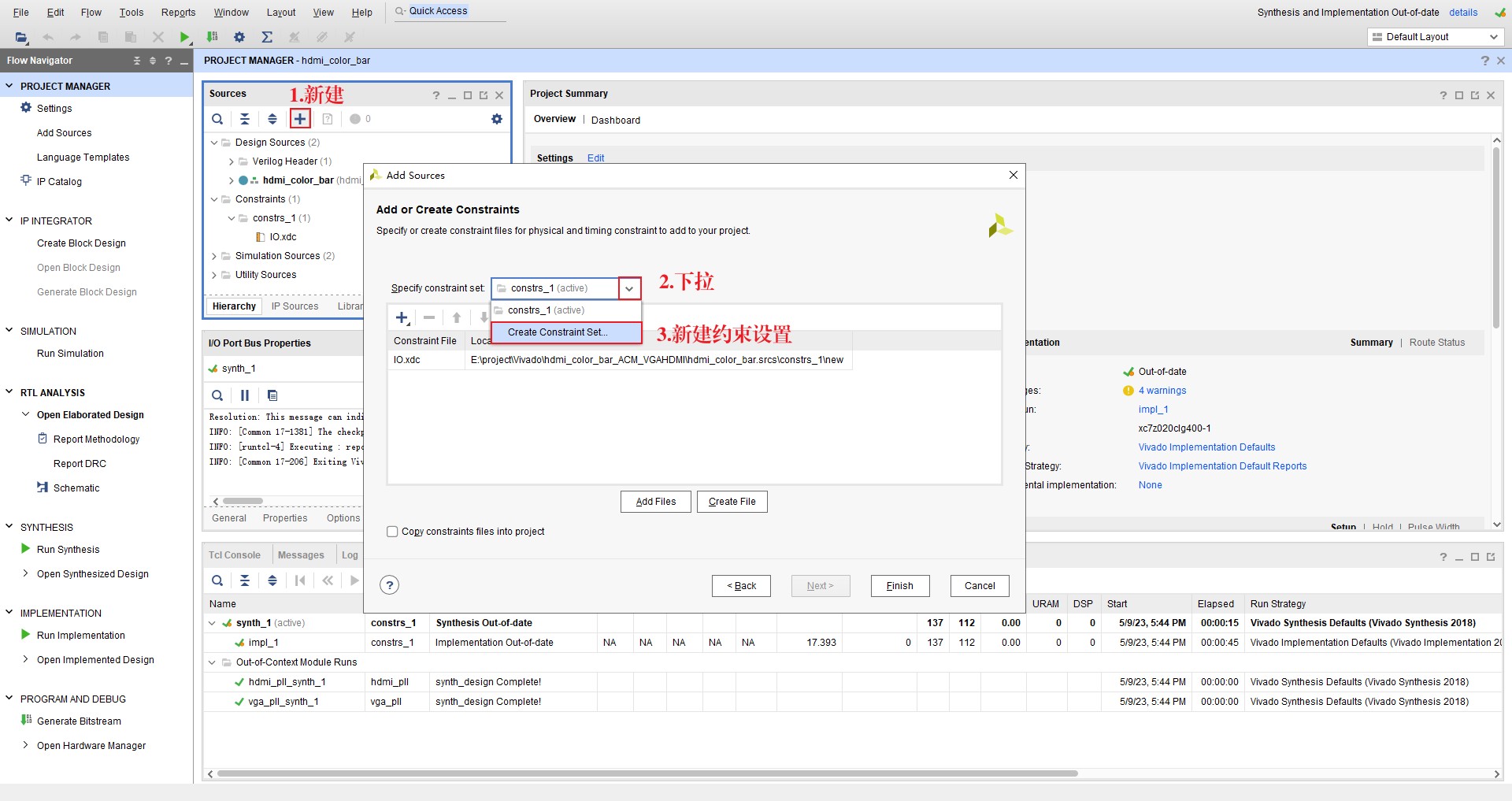Collapse PROJECT MANAGER section in Flow Navigator

9,86
